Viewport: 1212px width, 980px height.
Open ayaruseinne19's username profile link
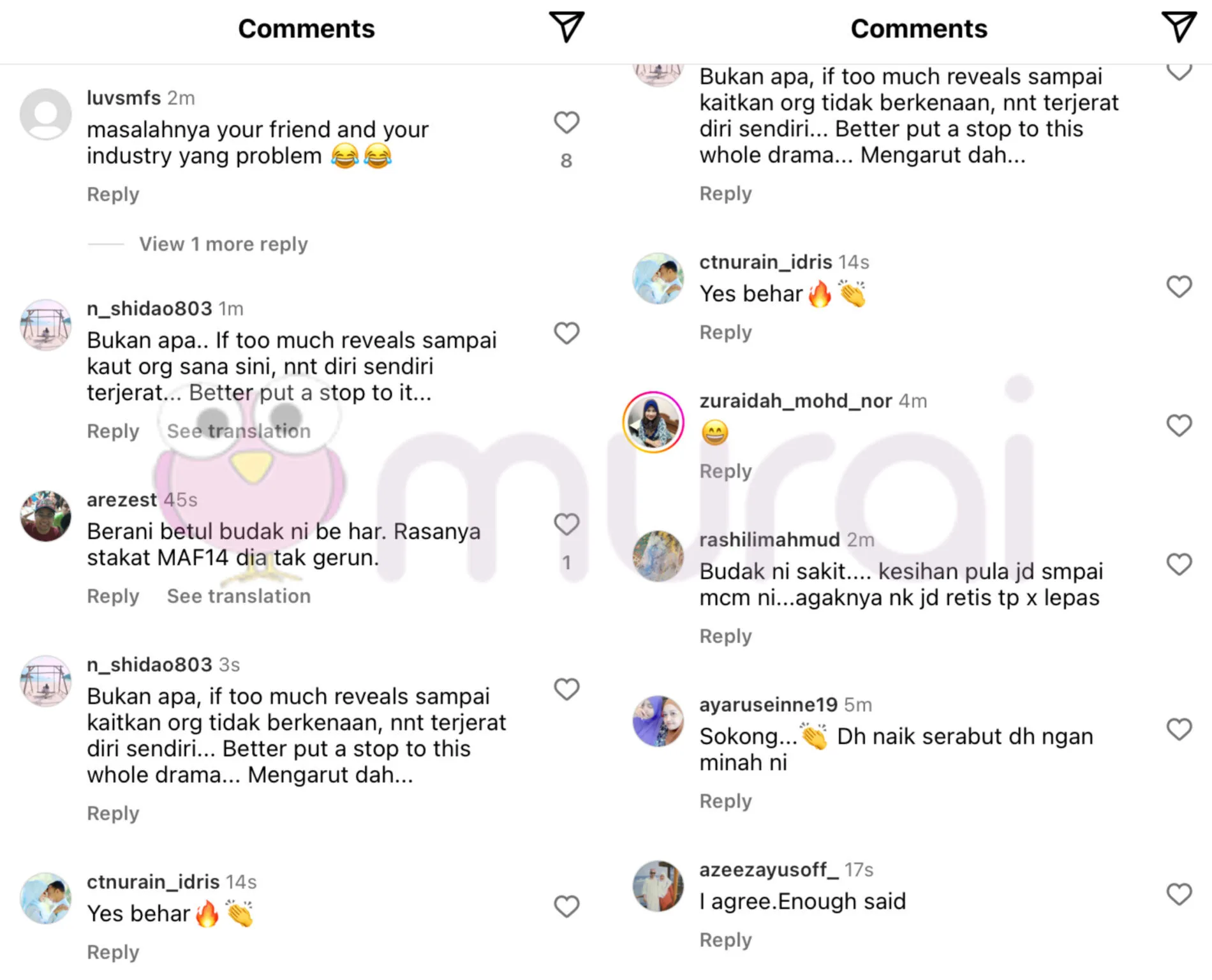768,704
